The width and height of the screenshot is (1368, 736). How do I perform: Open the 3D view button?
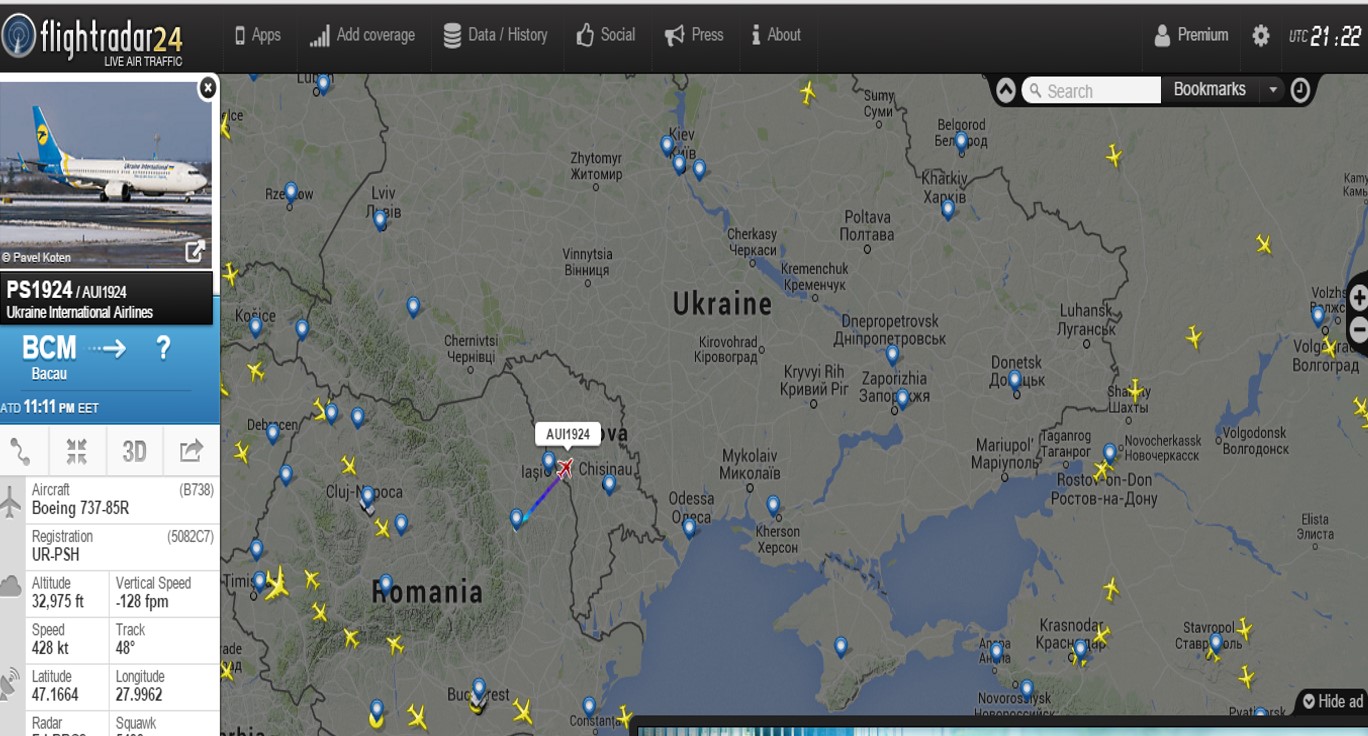tap(134, 452)
